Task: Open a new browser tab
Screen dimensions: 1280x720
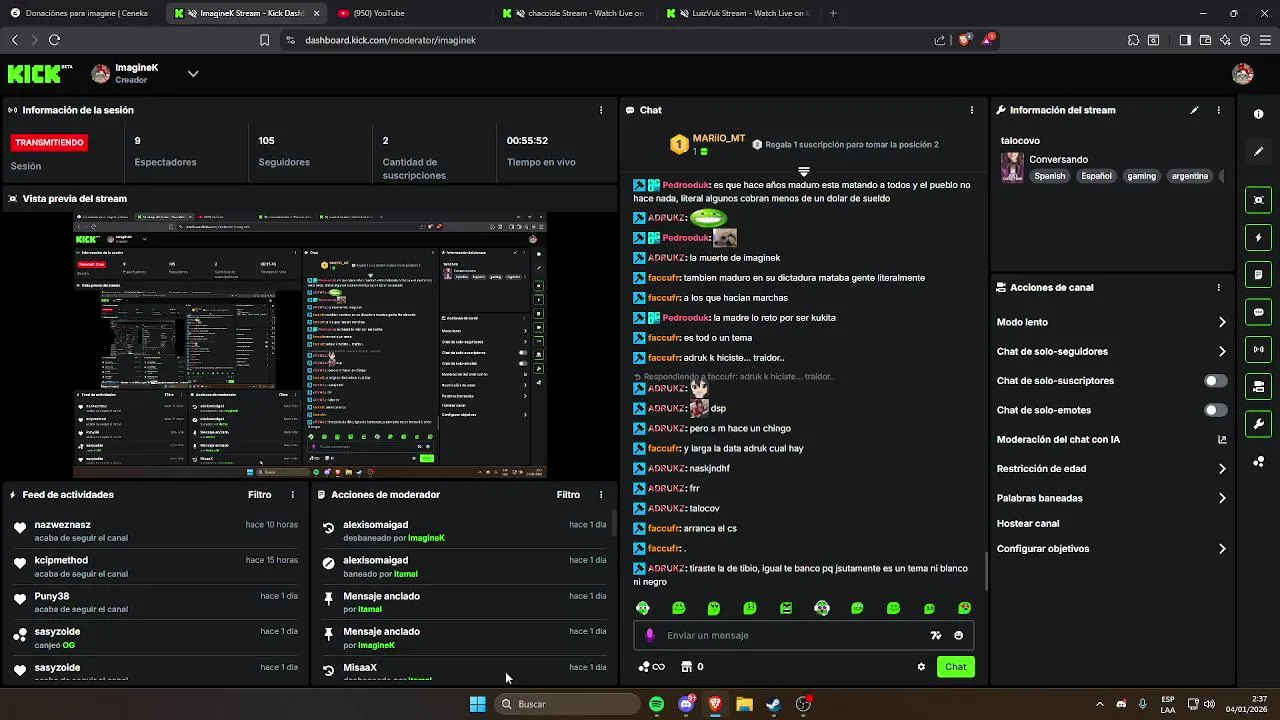Action: tap(833, 13)
